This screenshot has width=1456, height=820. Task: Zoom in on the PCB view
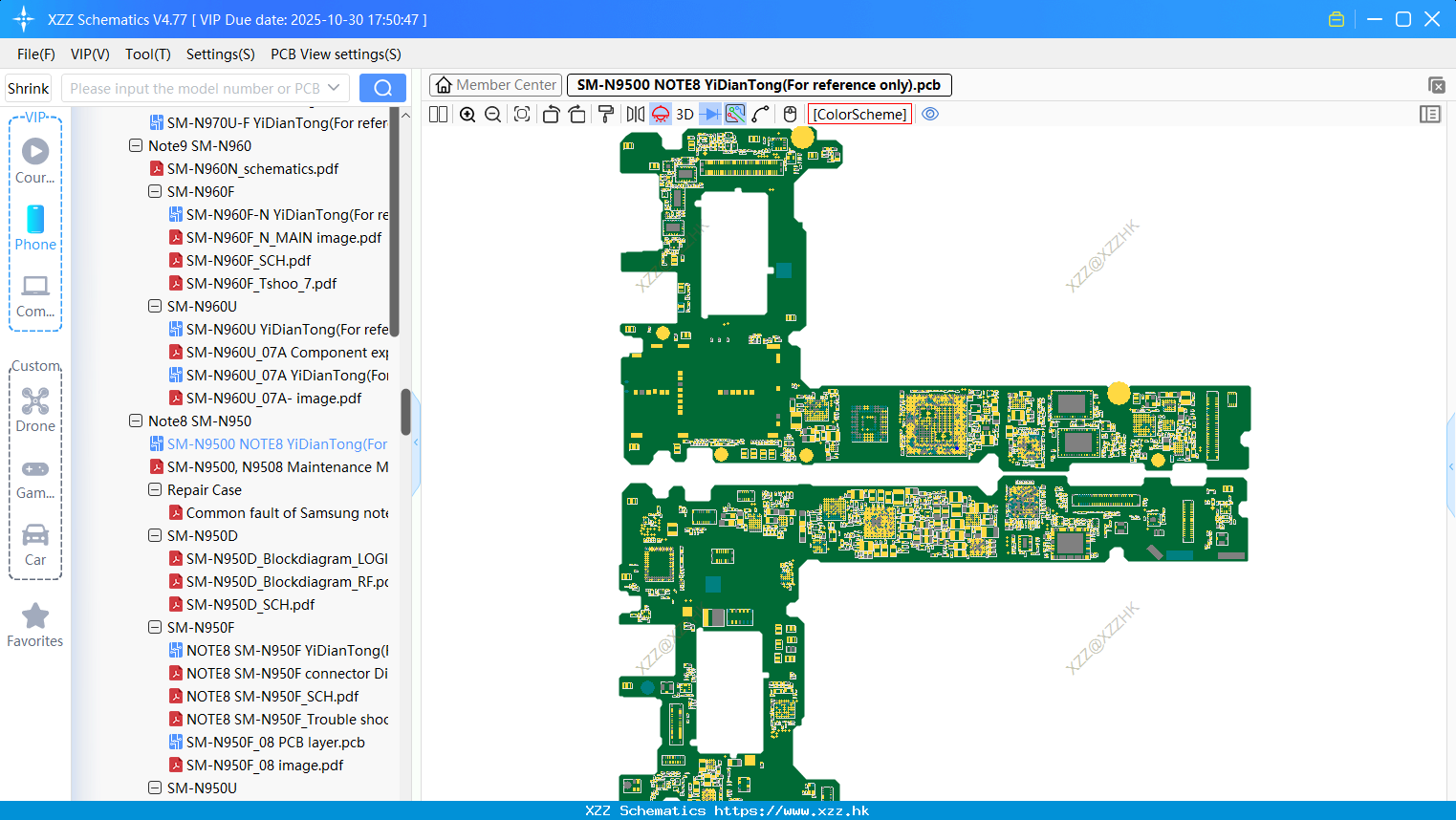pyautogui.click(x=467, y=114)
